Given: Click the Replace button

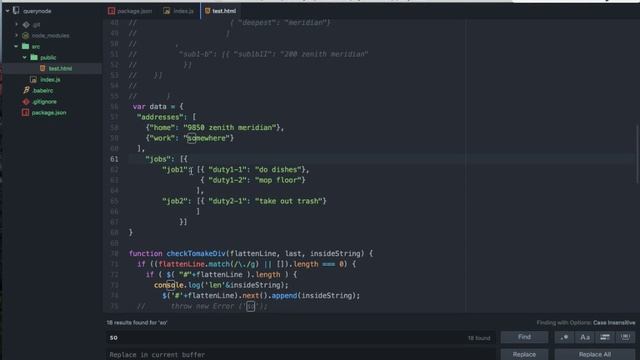Looking at the screenshot, I should pyautogui.click(x=524, y=354).
